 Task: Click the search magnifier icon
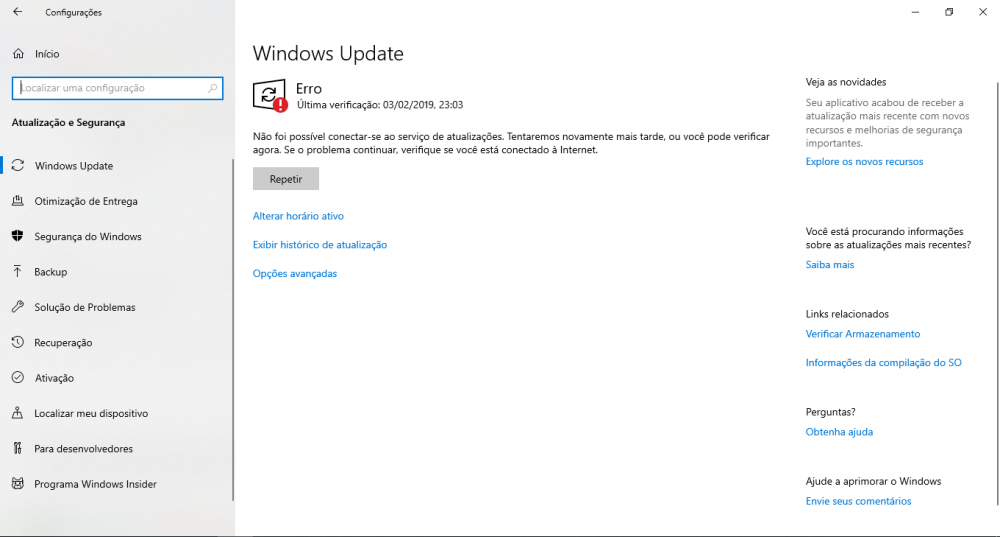[212, 88]
